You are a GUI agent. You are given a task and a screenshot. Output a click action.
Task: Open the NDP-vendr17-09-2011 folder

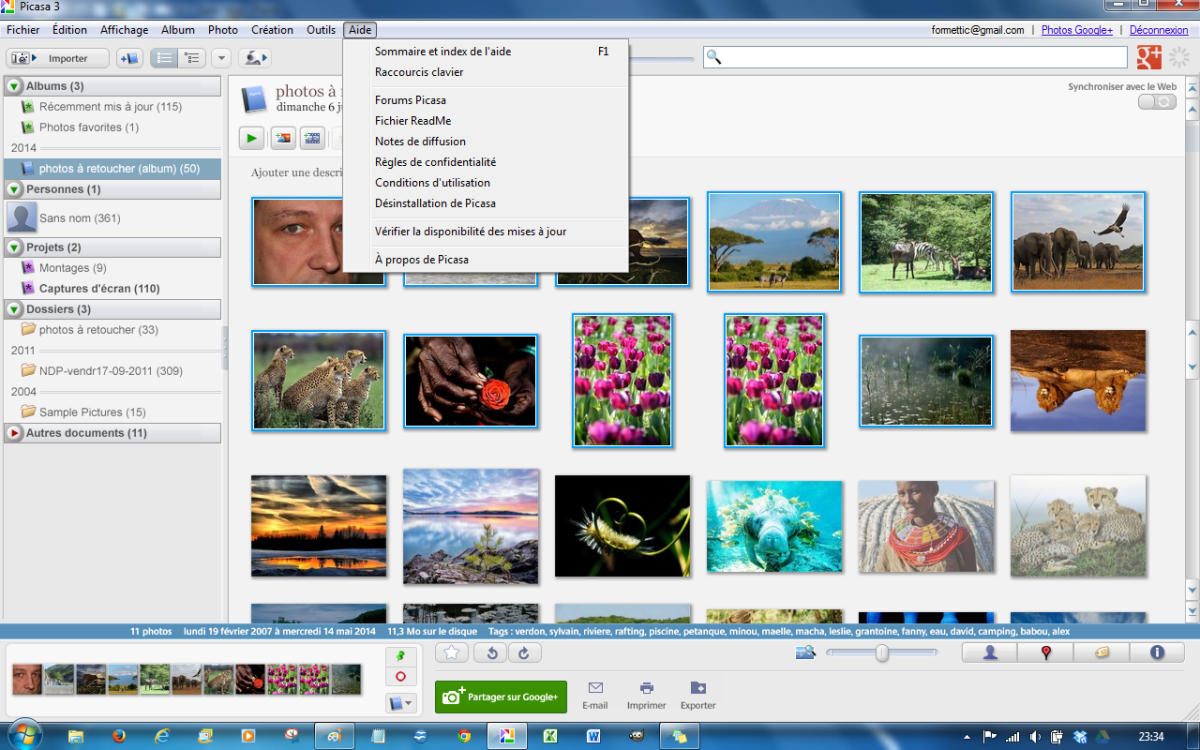click(110, 371)
